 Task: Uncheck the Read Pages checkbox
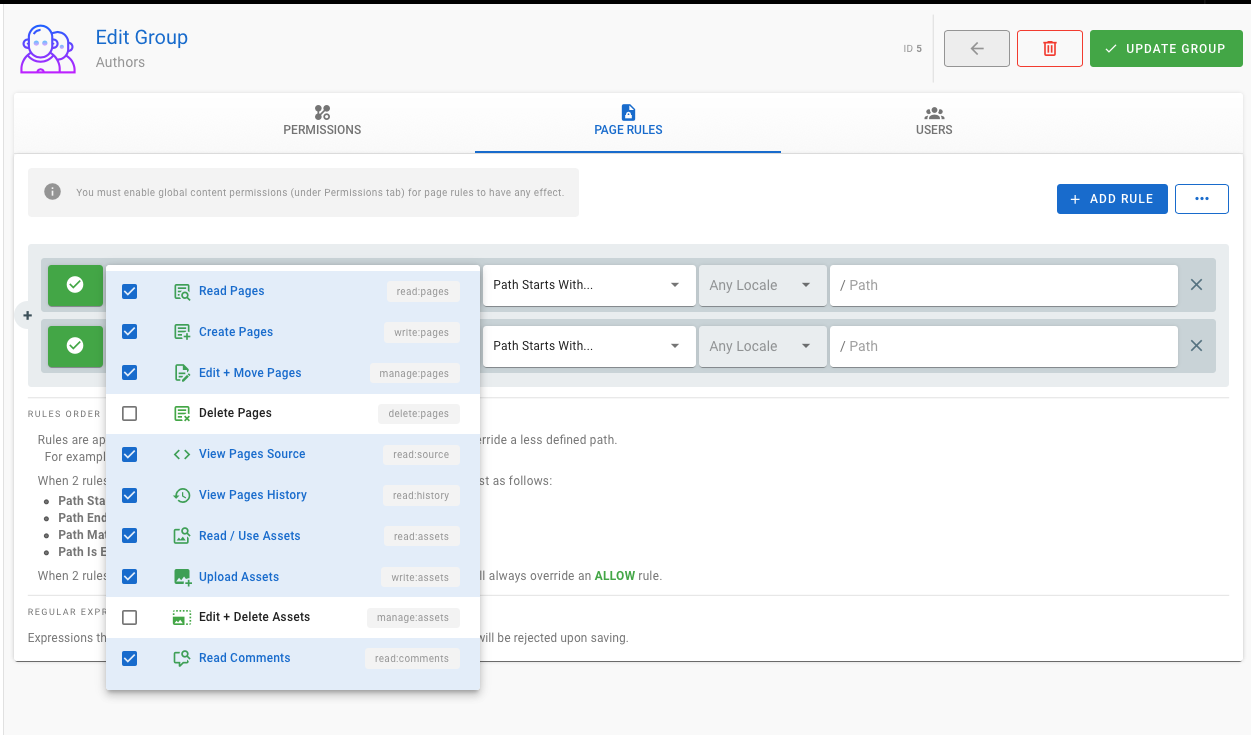[129, 291]
